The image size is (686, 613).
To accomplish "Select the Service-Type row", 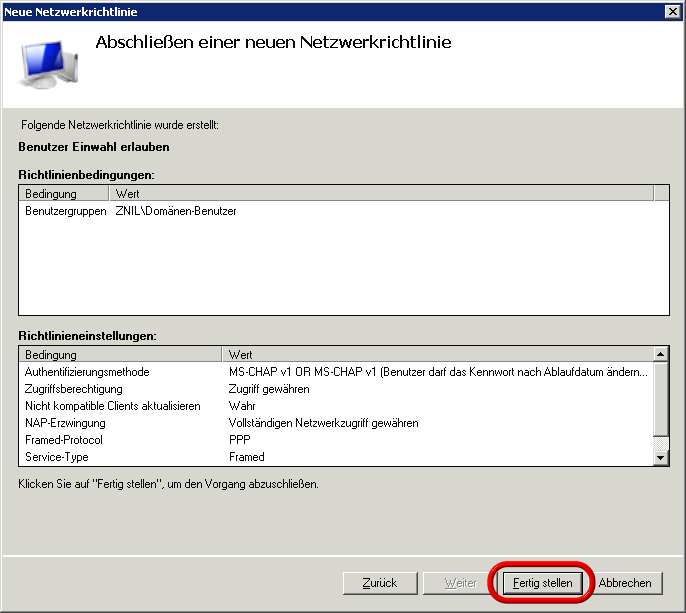I will tap(56, 457).
